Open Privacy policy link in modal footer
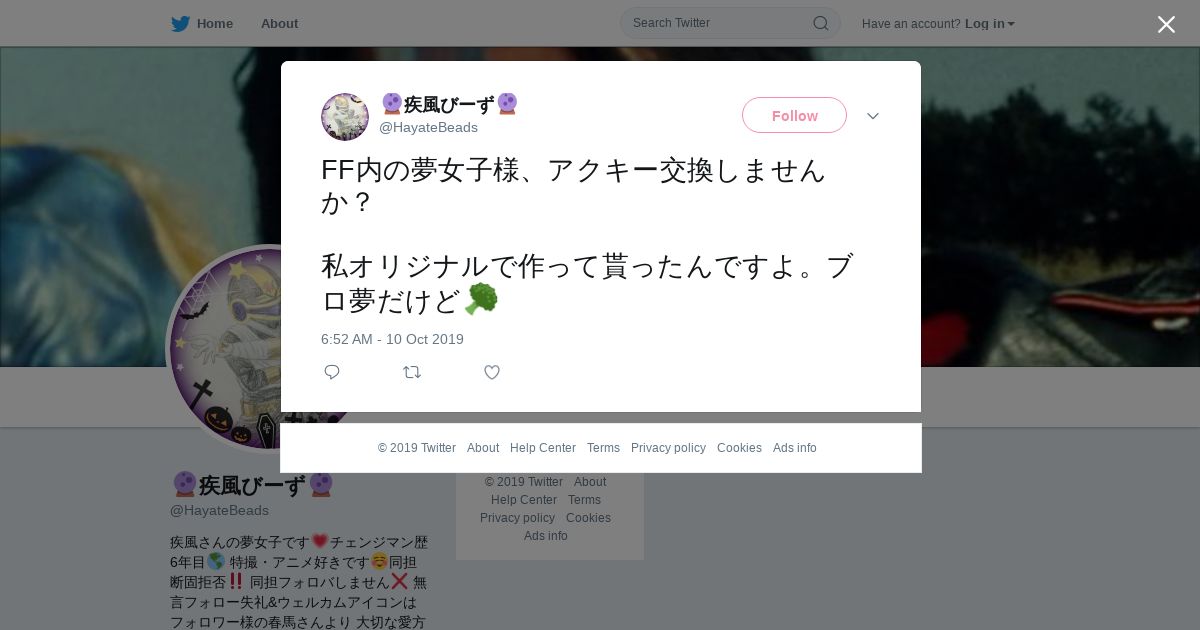Screen dimensions: 1200x630 point(668,448)
